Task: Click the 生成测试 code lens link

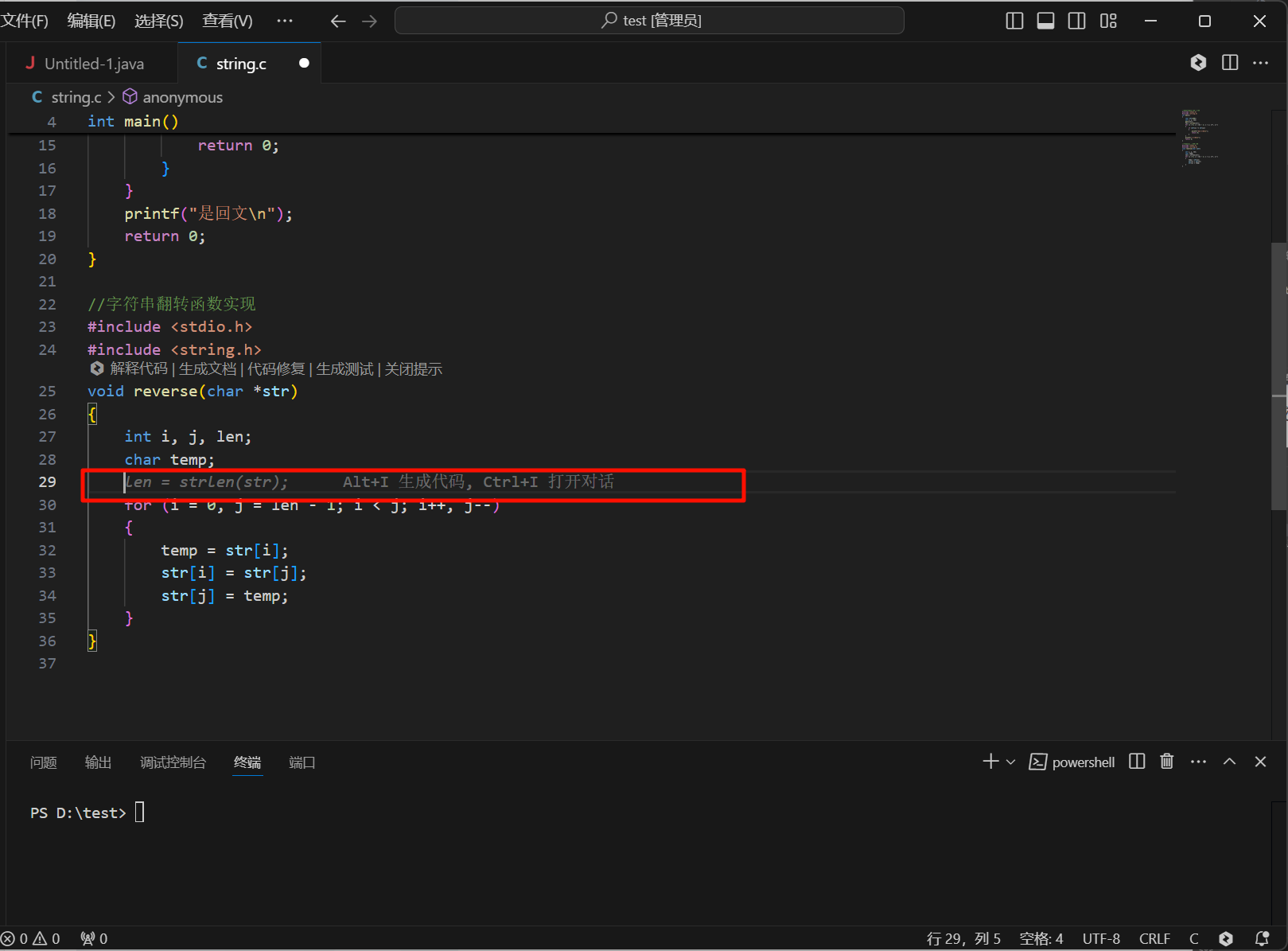Action: (x=344, y=368)
